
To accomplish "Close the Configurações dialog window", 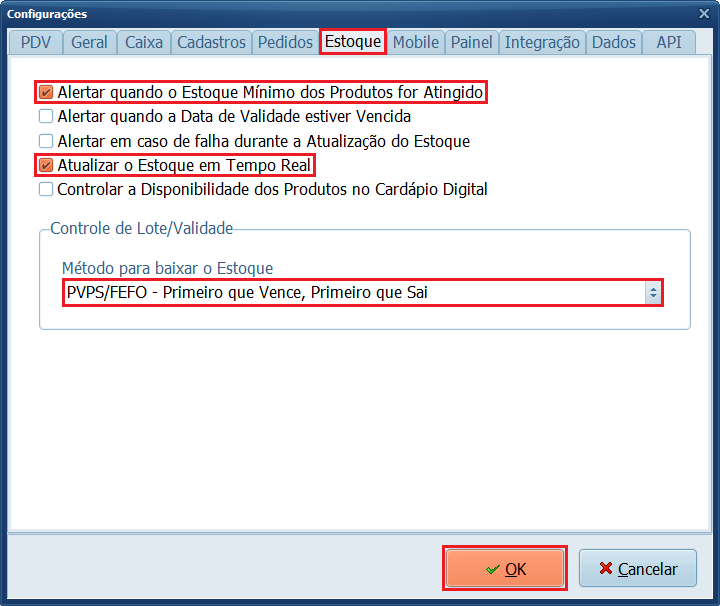I will tap(703, 13).
